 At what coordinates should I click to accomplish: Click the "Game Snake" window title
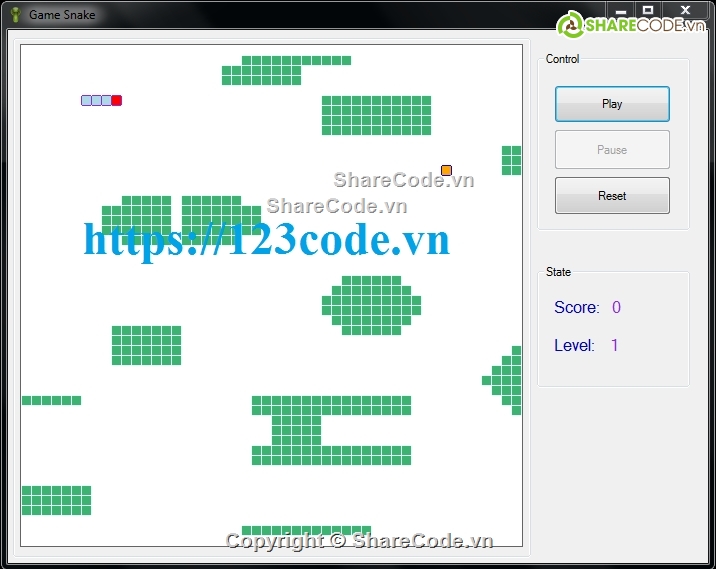click(x=62, y=15)
